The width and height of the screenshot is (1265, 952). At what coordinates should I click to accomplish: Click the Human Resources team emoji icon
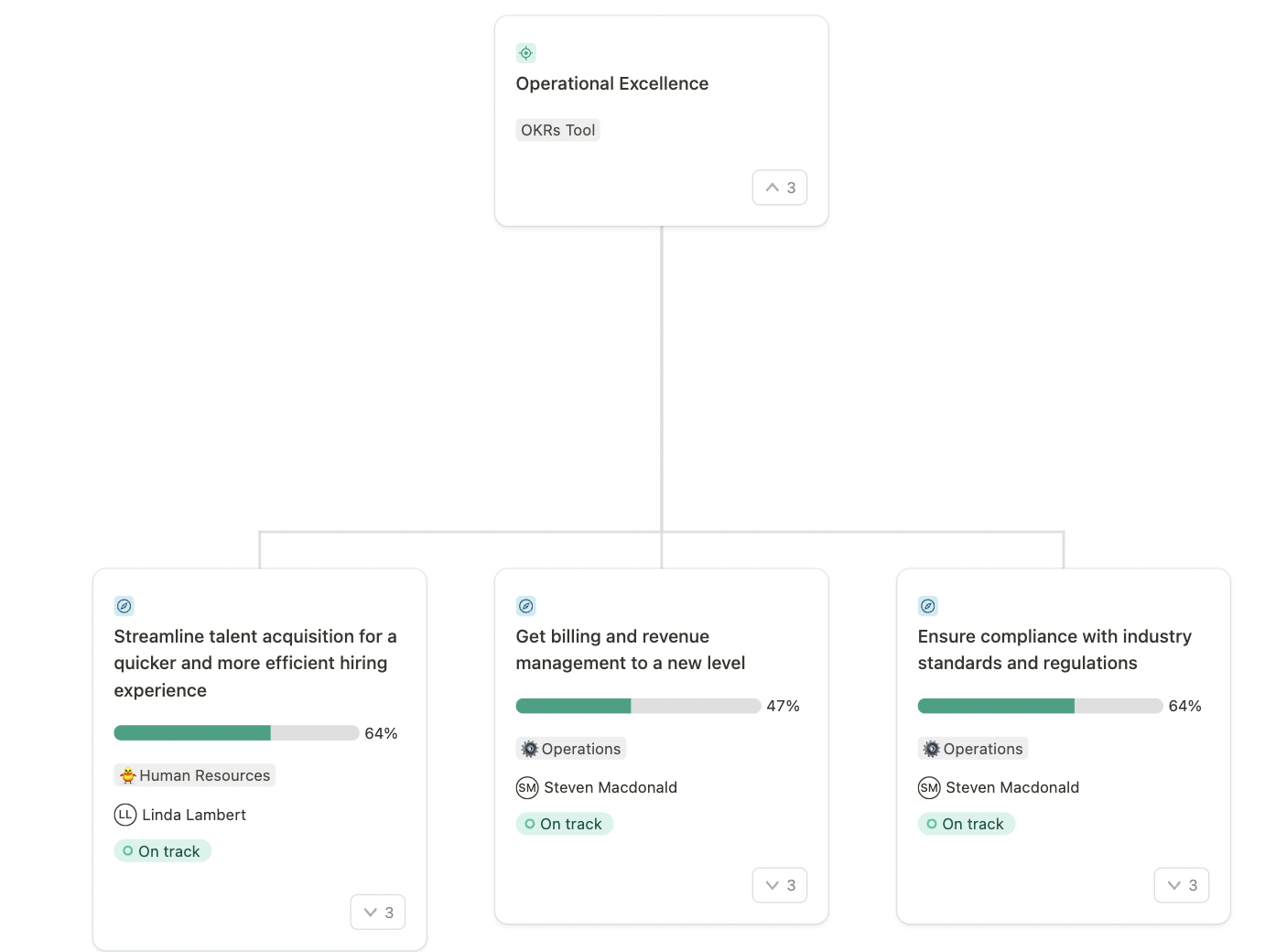click(128, 775)
